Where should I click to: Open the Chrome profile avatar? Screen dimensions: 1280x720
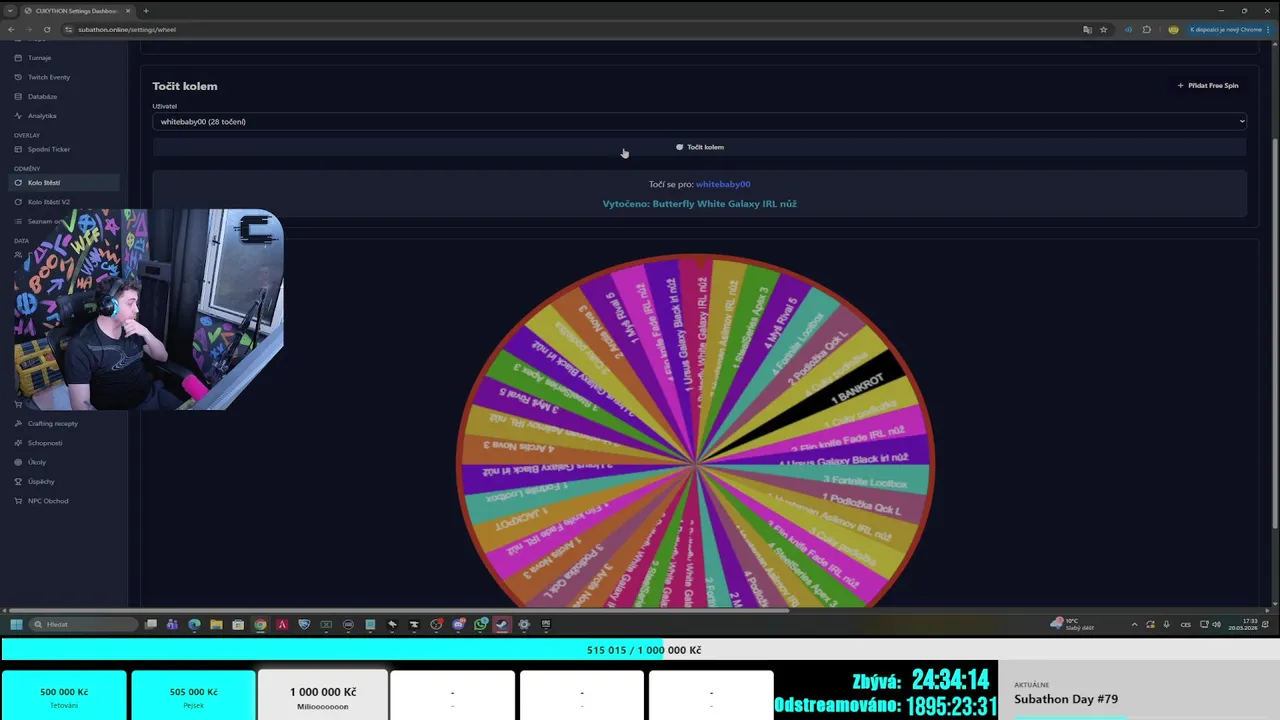[1173, 29]
